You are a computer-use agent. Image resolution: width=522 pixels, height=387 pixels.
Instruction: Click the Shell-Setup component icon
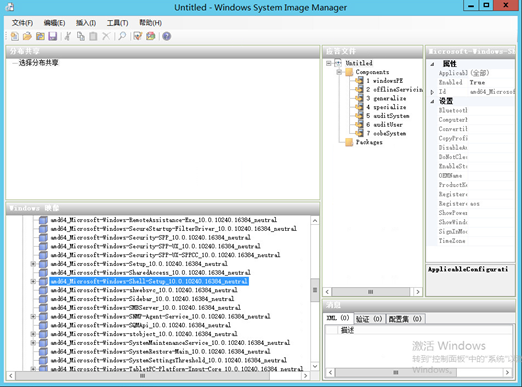pyautogui.click(x=43, y=281)
